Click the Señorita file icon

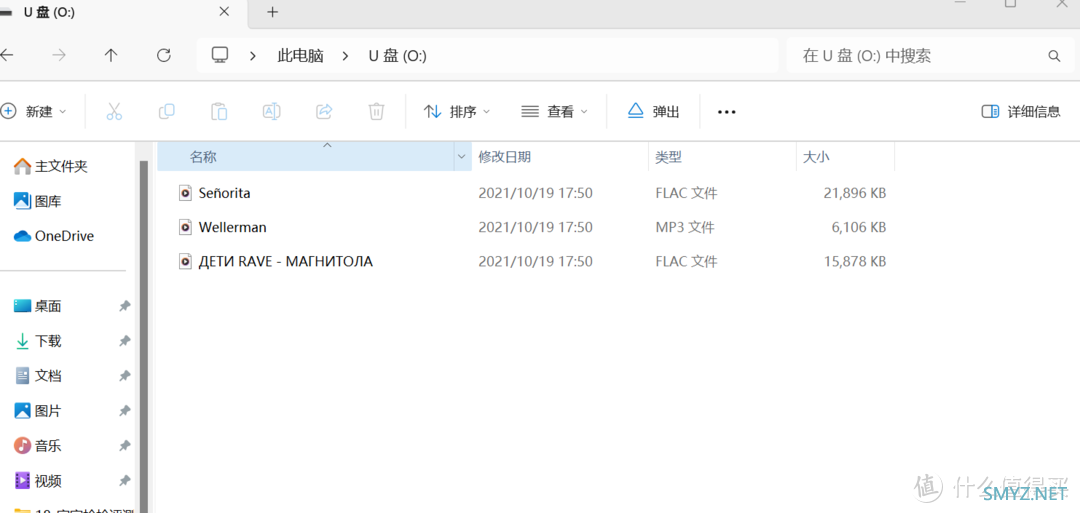click(185, 193)
